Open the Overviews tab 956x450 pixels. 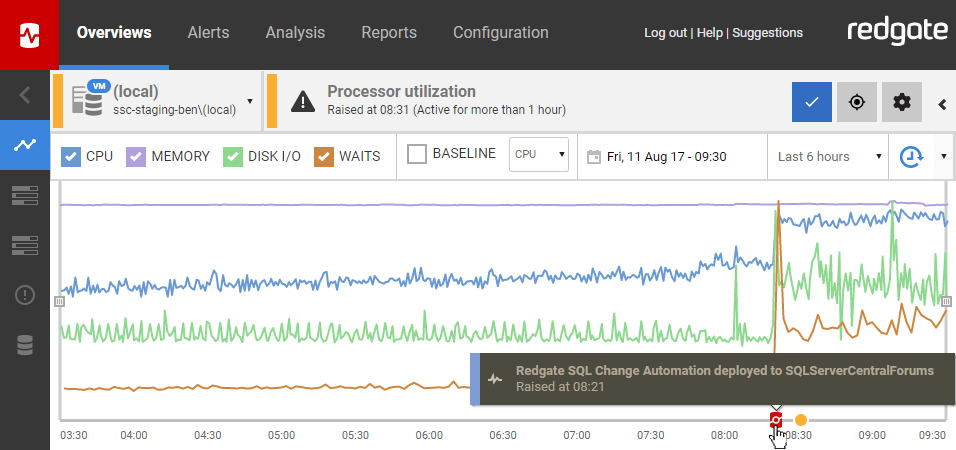pos(114,32)
